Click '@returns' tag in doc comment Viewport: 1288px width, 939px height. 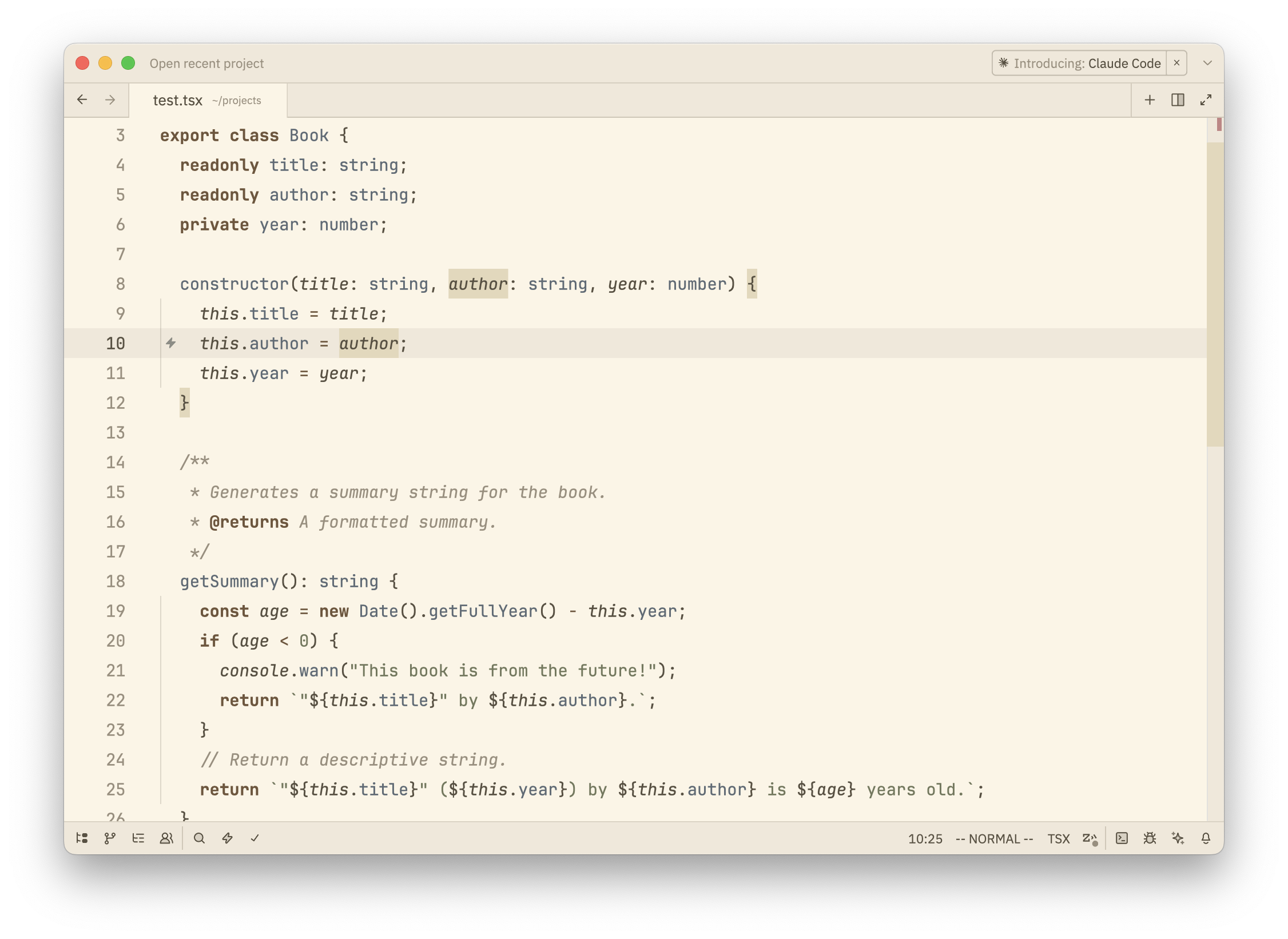pos(249,522)
